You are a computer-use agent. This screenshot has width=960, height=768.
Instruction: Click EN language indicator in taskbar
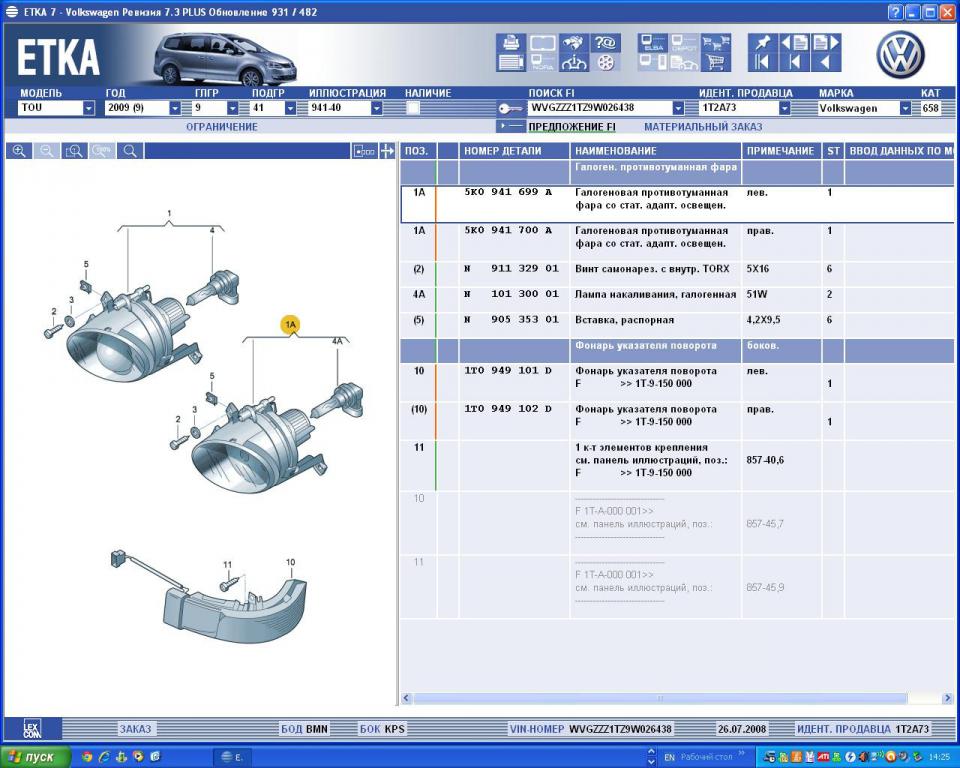669,757
